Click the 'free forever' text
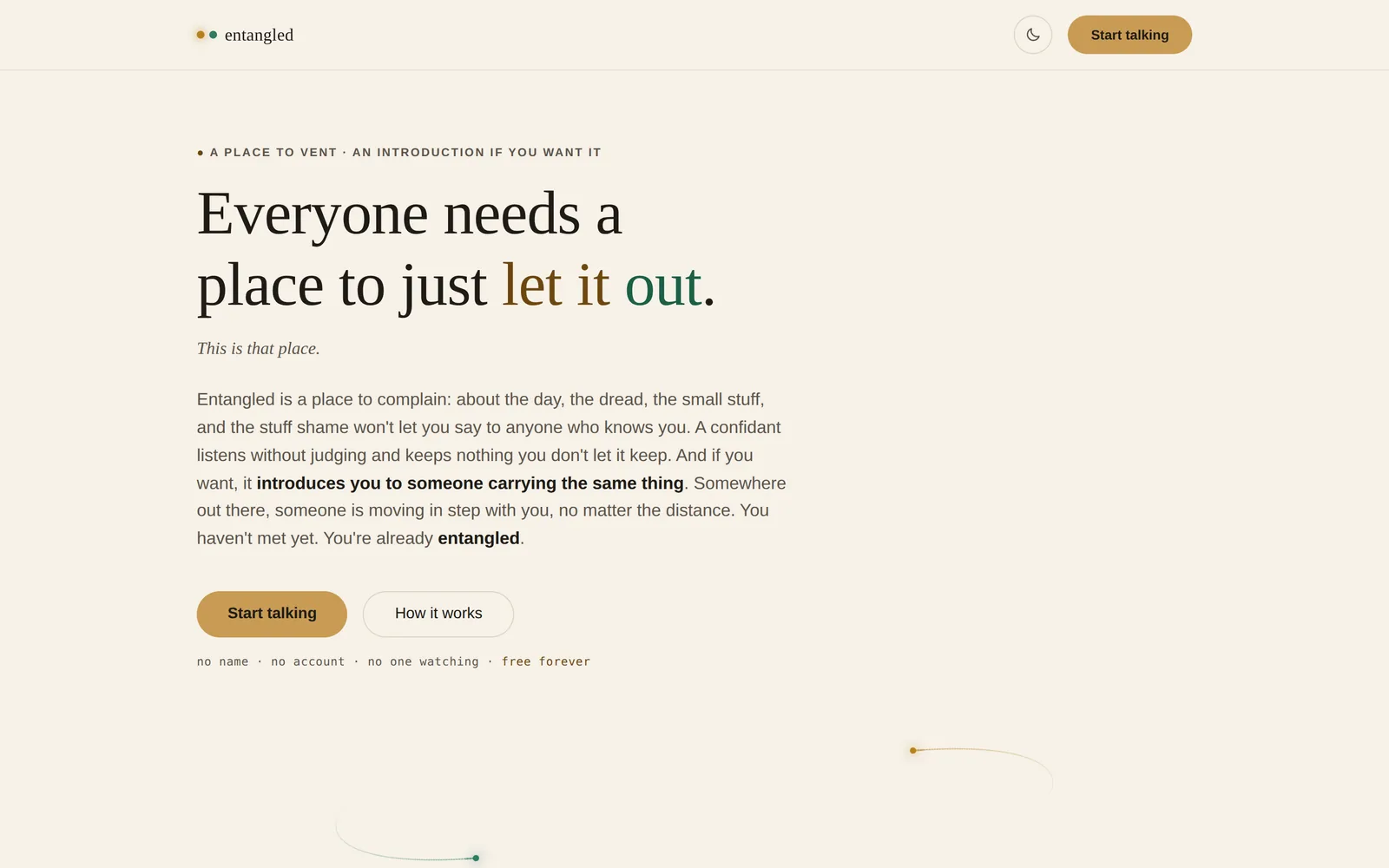The width and height of the screenshot is (1389, 868). click(546, 661)
